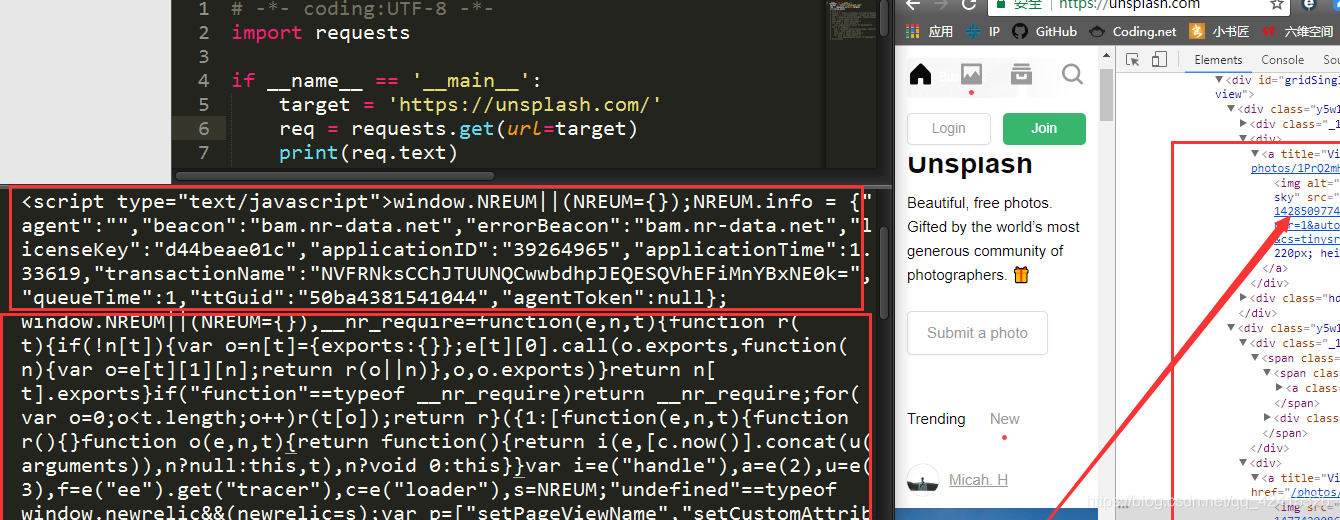Viewport: 1340px width, 520px height.
Task: Click line number 6 in the editor gutter
Action: [204, 129]
